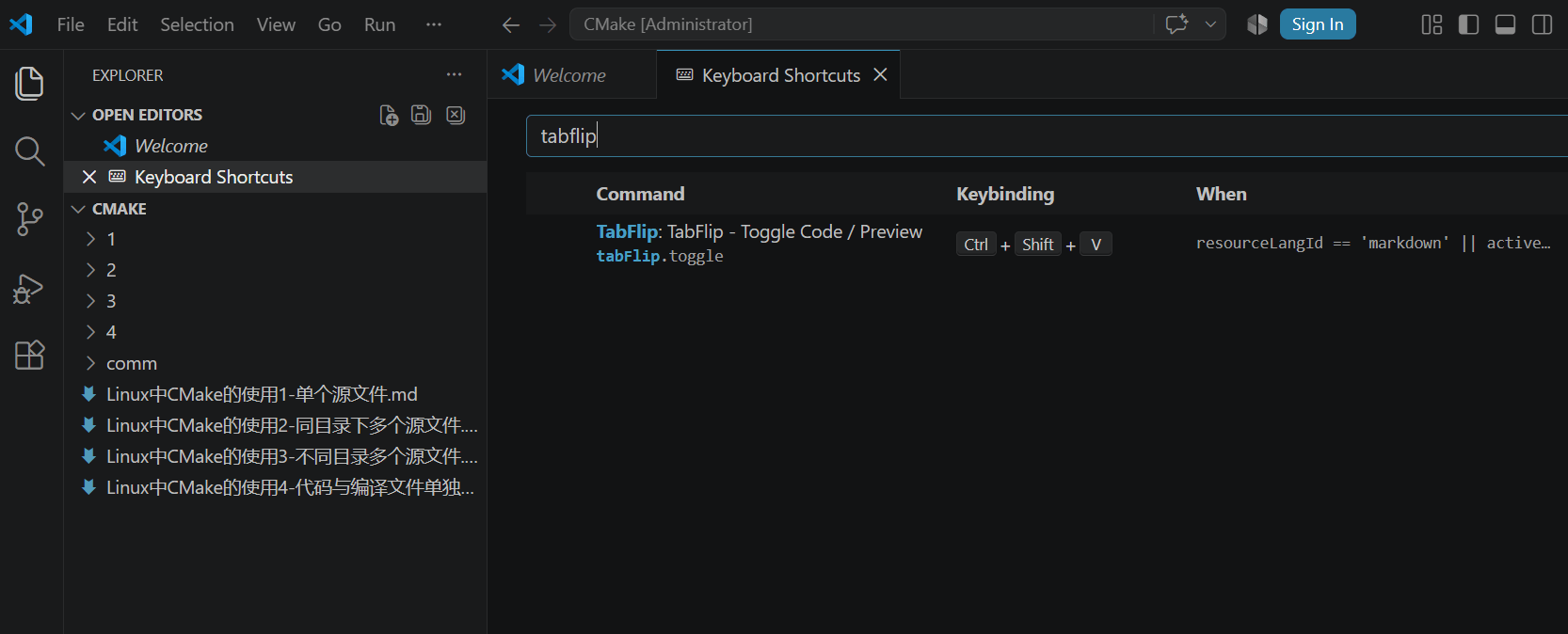
Task: Open the Source Control view
Action: 30,219
